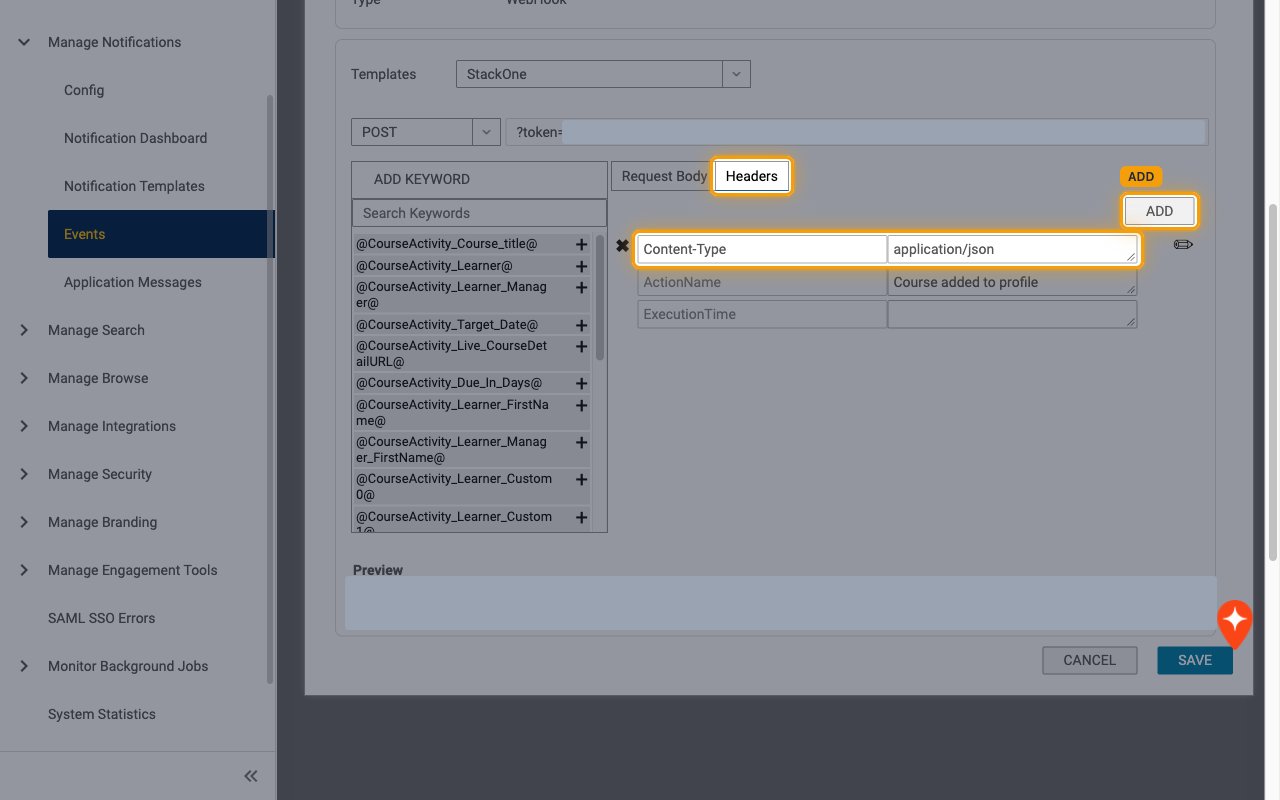Screen dimensions: 1280x800
Task: Click the Course added to profile value field
Action: click(x=1012, y=282)
